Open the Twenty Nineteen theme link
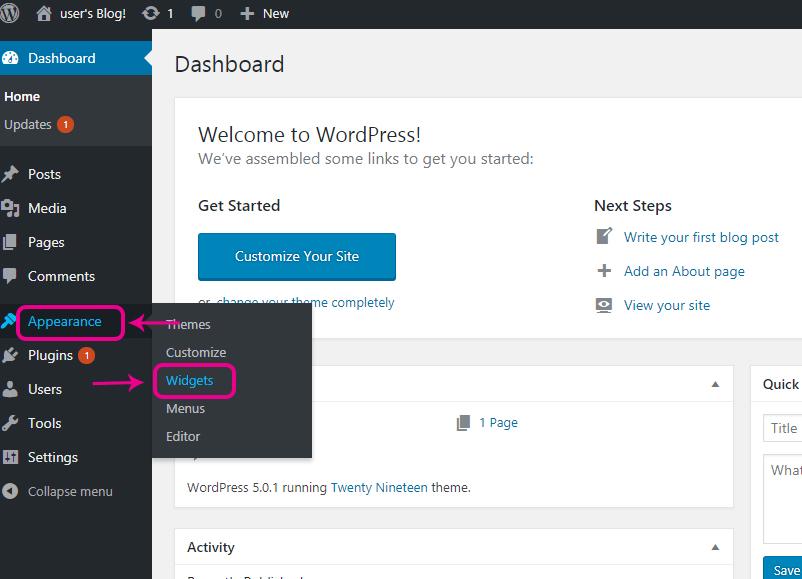Image resolution: width=802 pixels, height=579 pixels. point(379,487)
